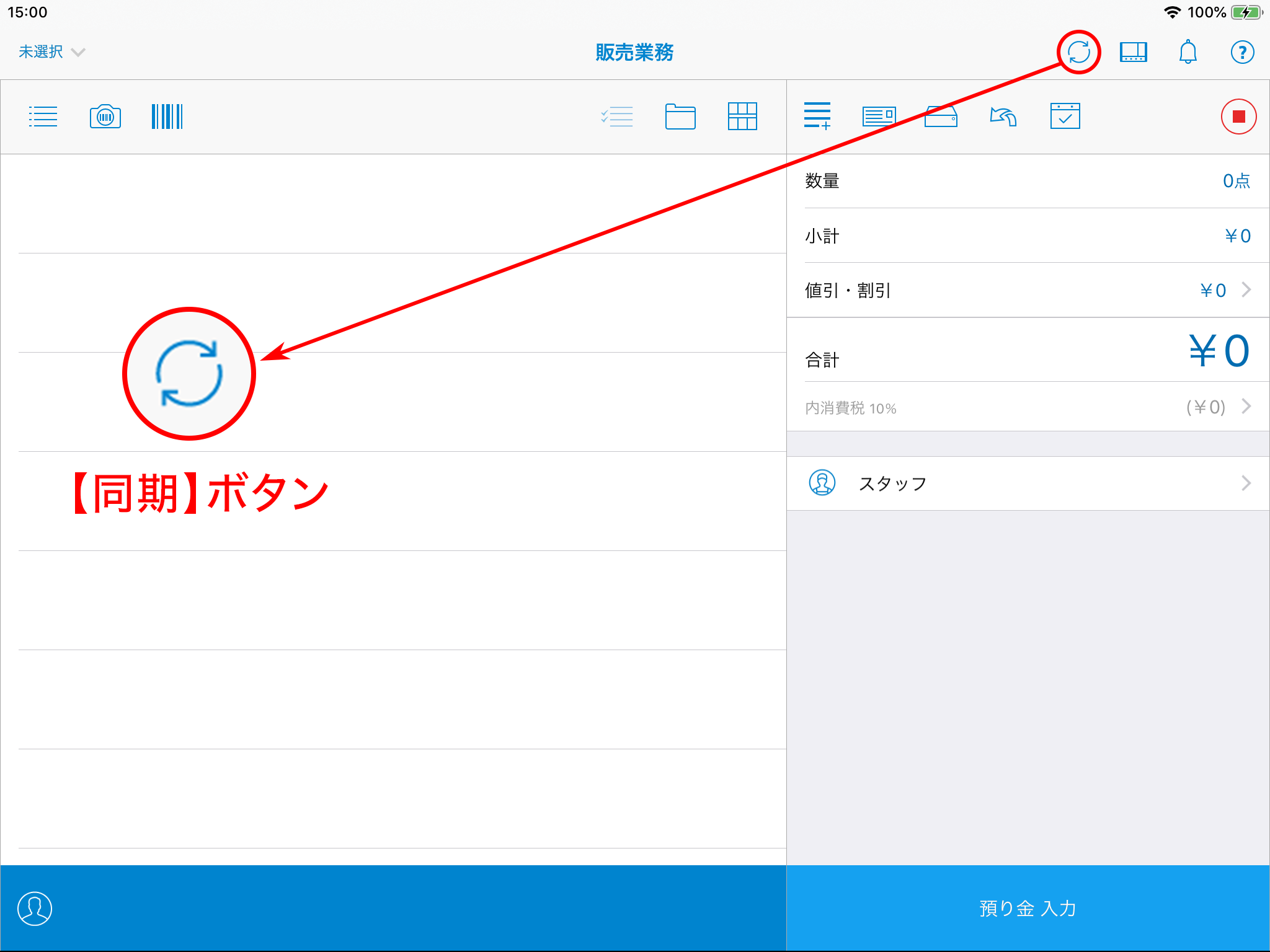Open notifications bell
Image resolution: width=1270 pixels, height=952 pixels.
pyautogui.click(x=1188, y=52)
